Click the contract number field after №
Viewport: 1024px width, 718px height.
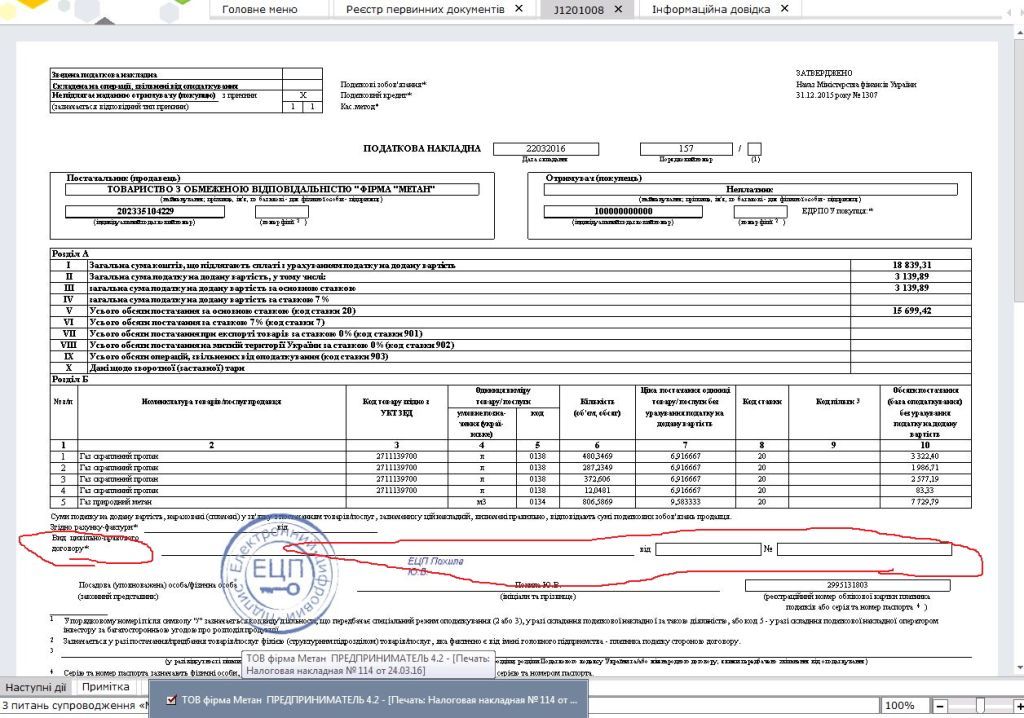(864, 549)
